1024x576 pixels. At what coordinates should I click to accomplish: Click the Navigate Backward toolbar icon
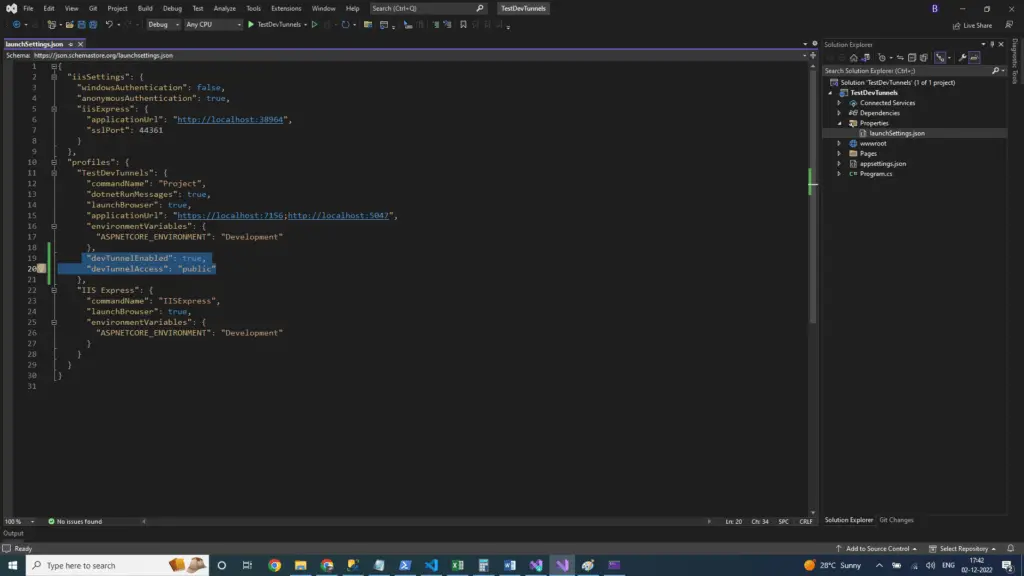pyautogui.click(x=16, y=25)
